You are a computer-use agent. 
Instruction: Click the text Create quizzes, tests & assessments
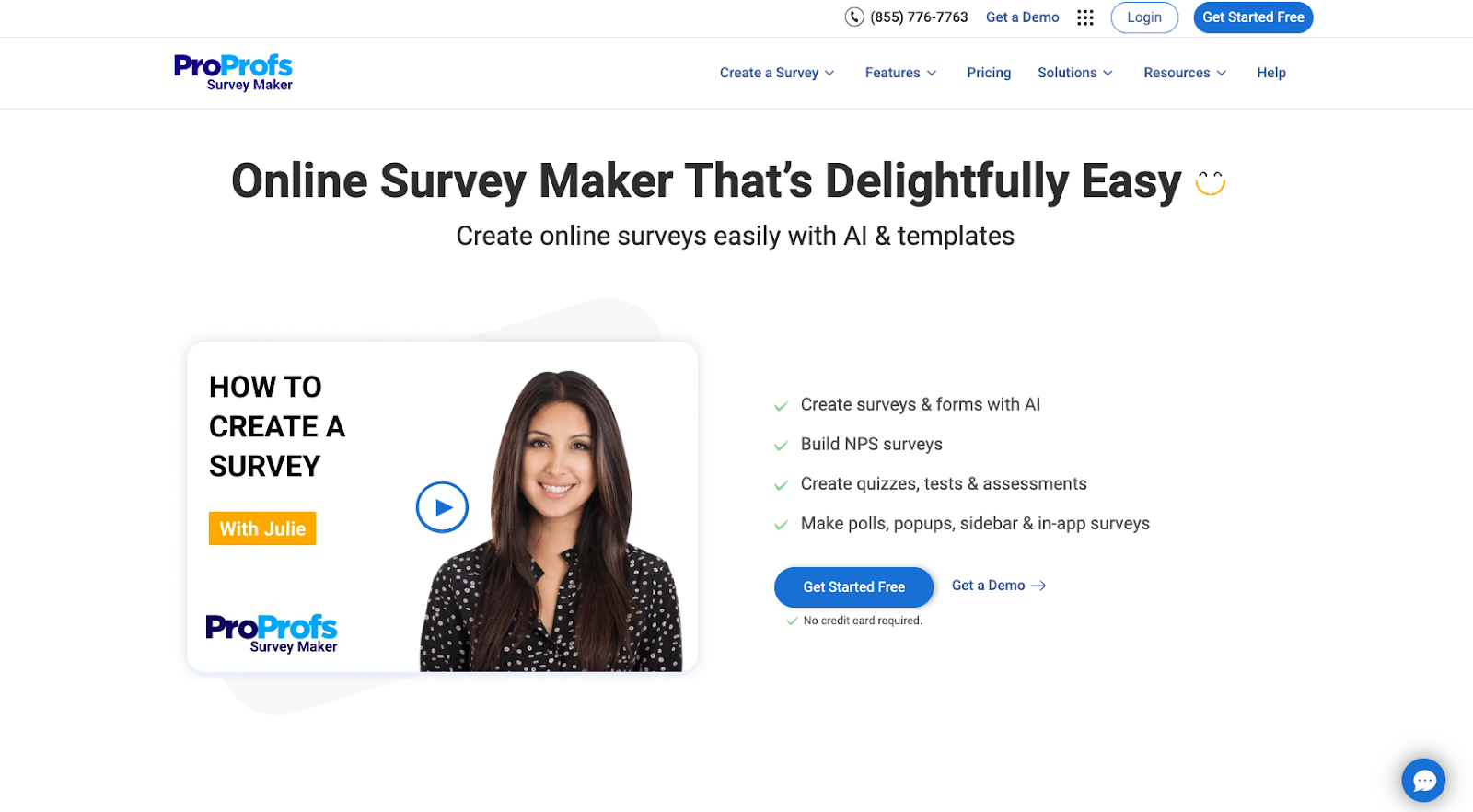(x=944, y=483)
